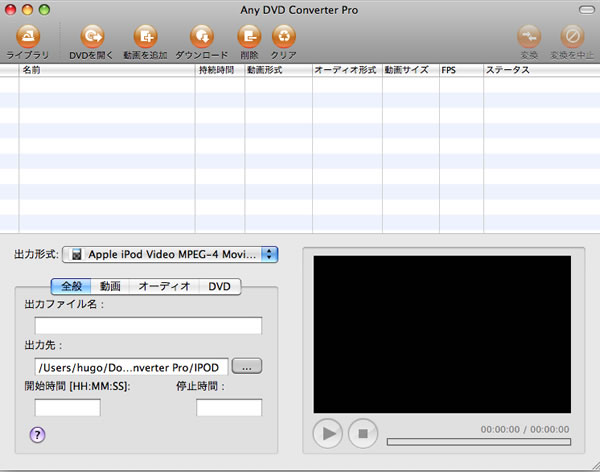Click the DVDを開く (Open DVD) icon
The height and width of the screenshot is (472, 600).
coord(92,37)
